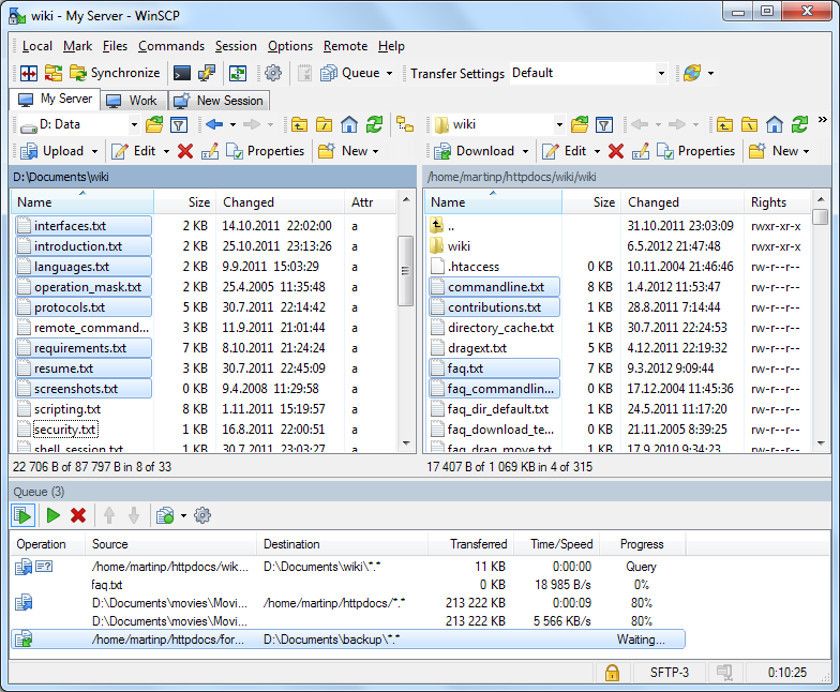The width and height of the screenshot is (840, 692).
Task: Click the Preferences gear icon in main toolbar
Action: click(273, 73)
